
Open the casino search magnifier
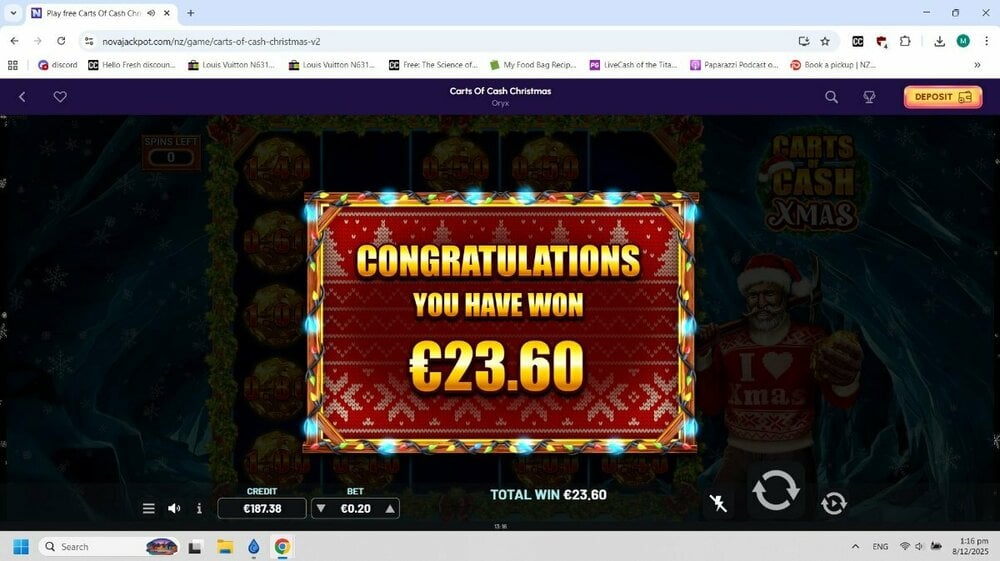pos(831,97)
